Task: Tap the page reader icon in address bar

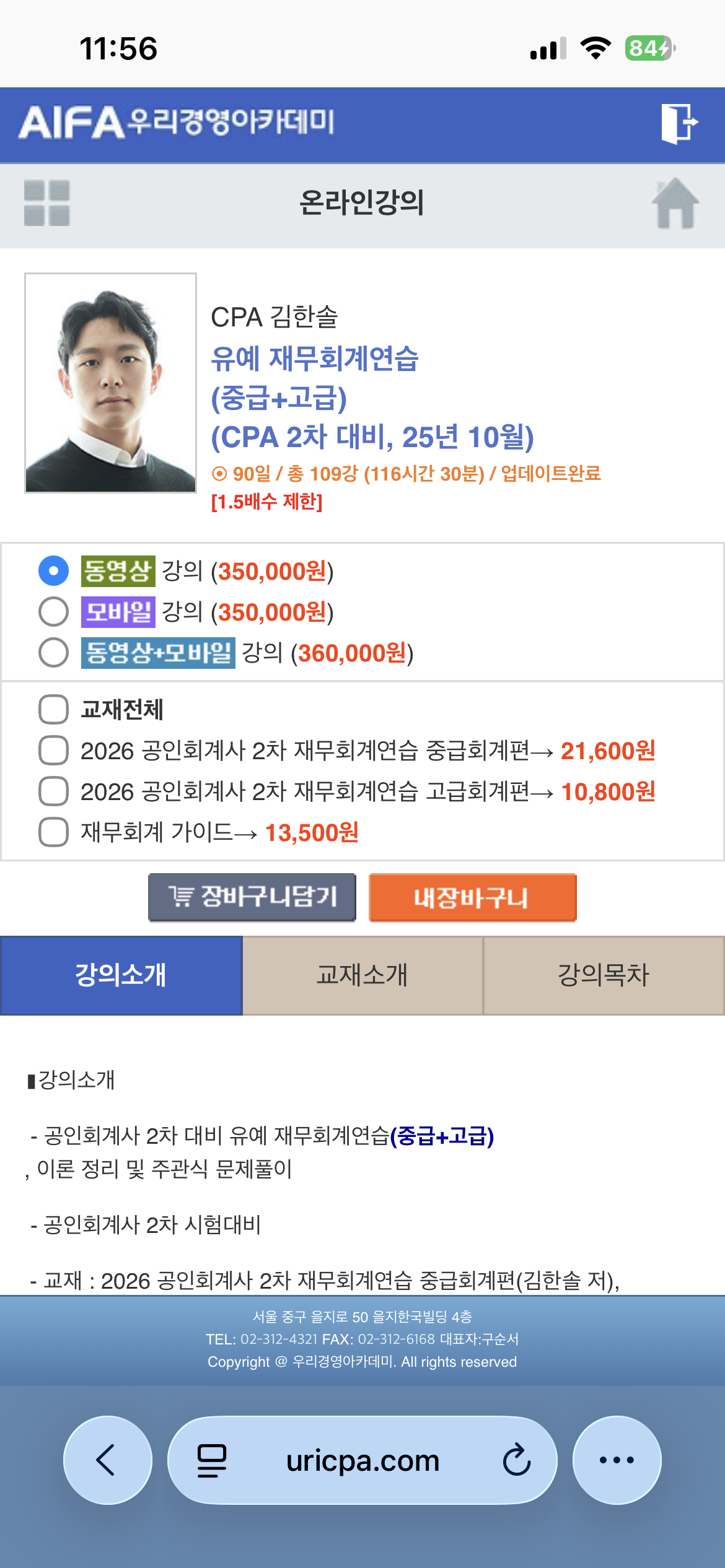Action: tap(211, 1460)
